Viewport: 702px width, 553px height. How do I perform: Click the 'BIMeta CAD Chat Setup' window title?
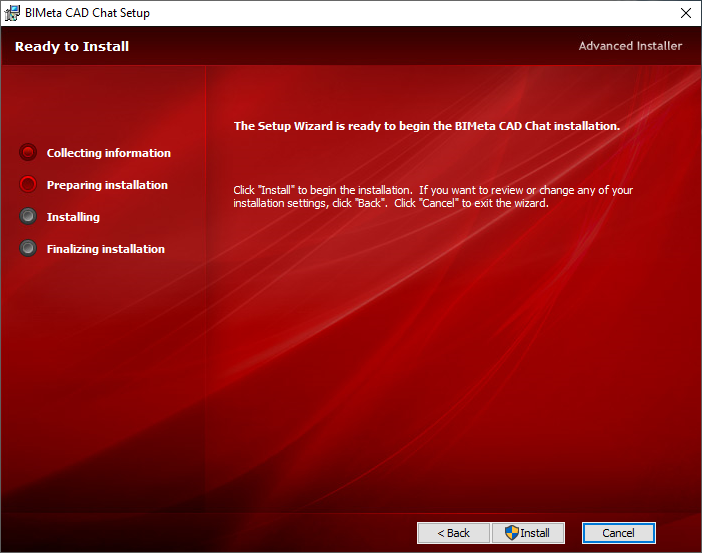point(87,13)
